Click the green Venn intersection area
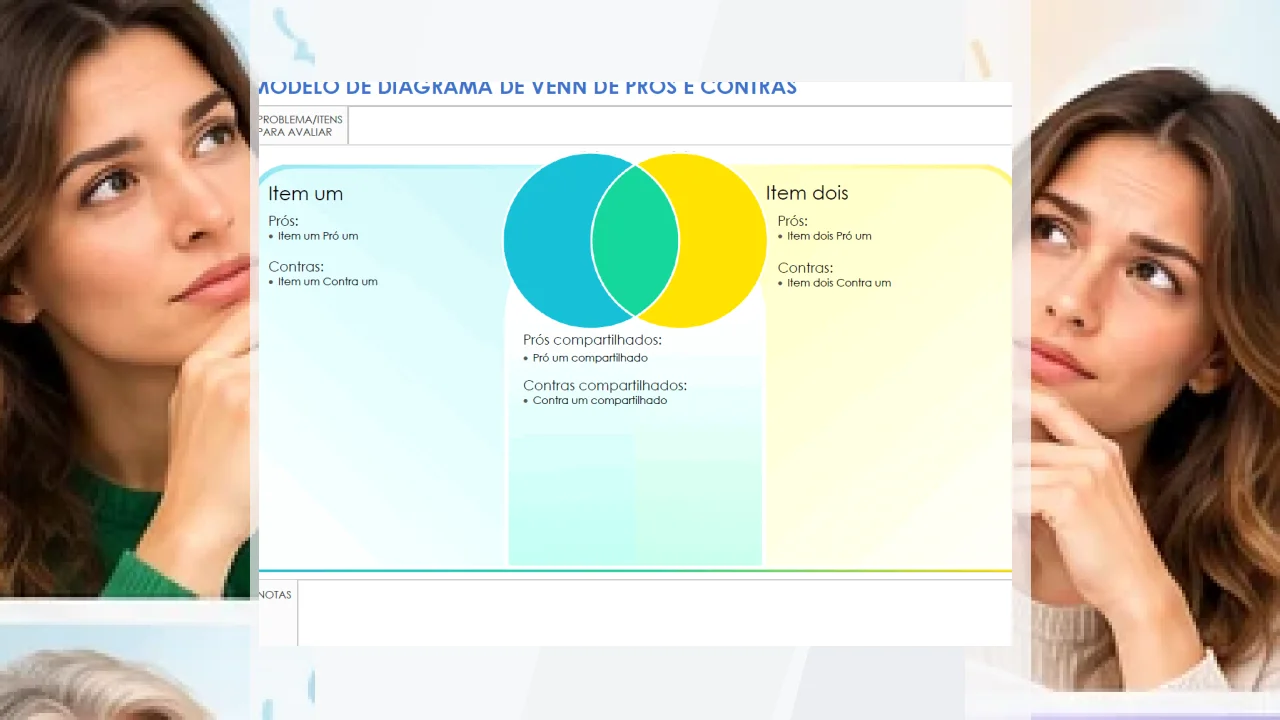1280x720 pixels. point(635,241)
